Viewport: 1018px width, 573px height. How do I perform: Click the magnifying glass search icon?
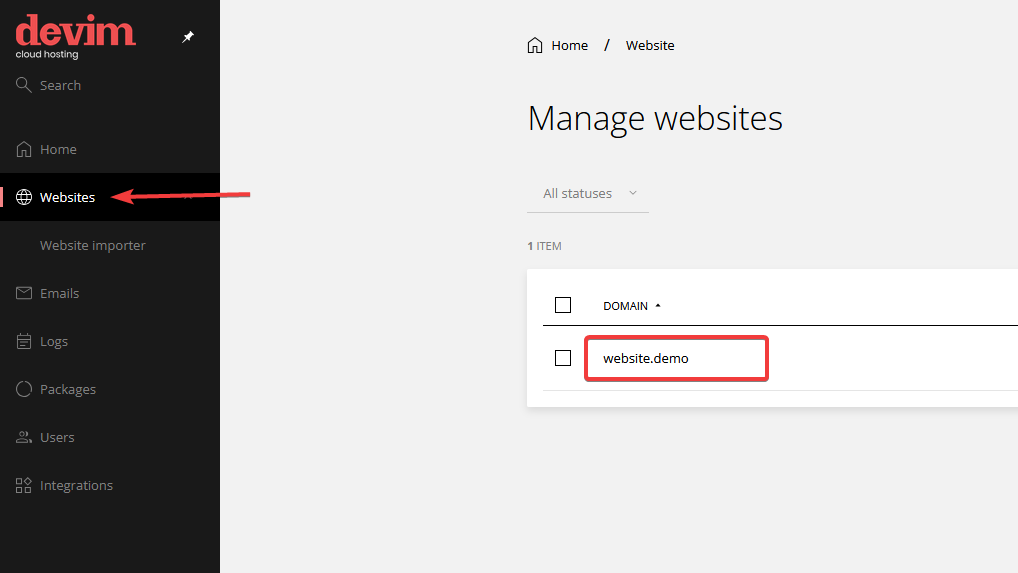point(24,85)
